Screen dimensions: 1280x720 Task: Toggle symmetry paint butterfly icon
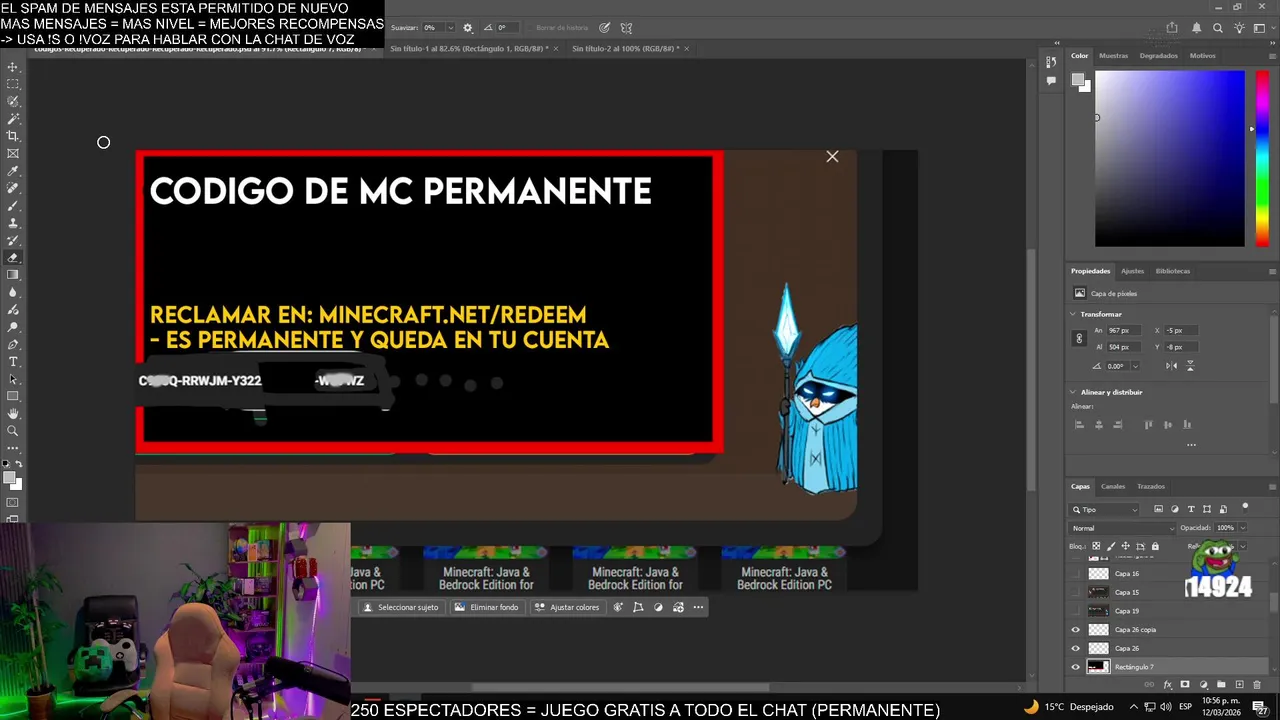[x=626, y=28]
